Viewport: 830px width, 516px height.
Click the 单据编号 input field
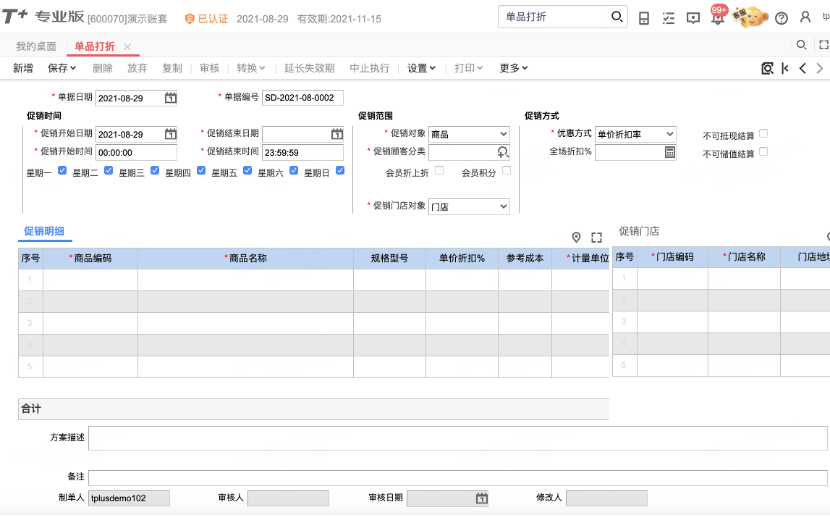[303, 98]
